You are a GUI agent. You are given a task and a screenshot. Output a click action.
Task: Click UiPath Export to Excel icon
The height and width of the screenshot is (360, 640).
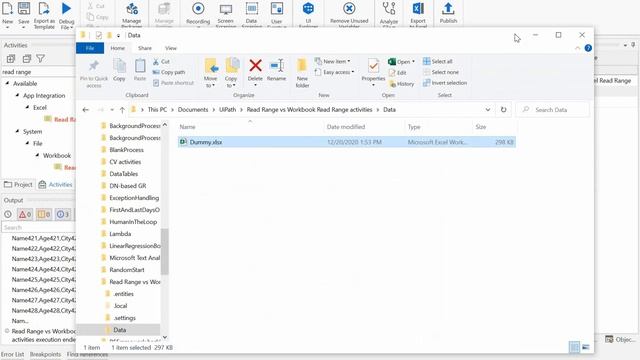[418, 9]
